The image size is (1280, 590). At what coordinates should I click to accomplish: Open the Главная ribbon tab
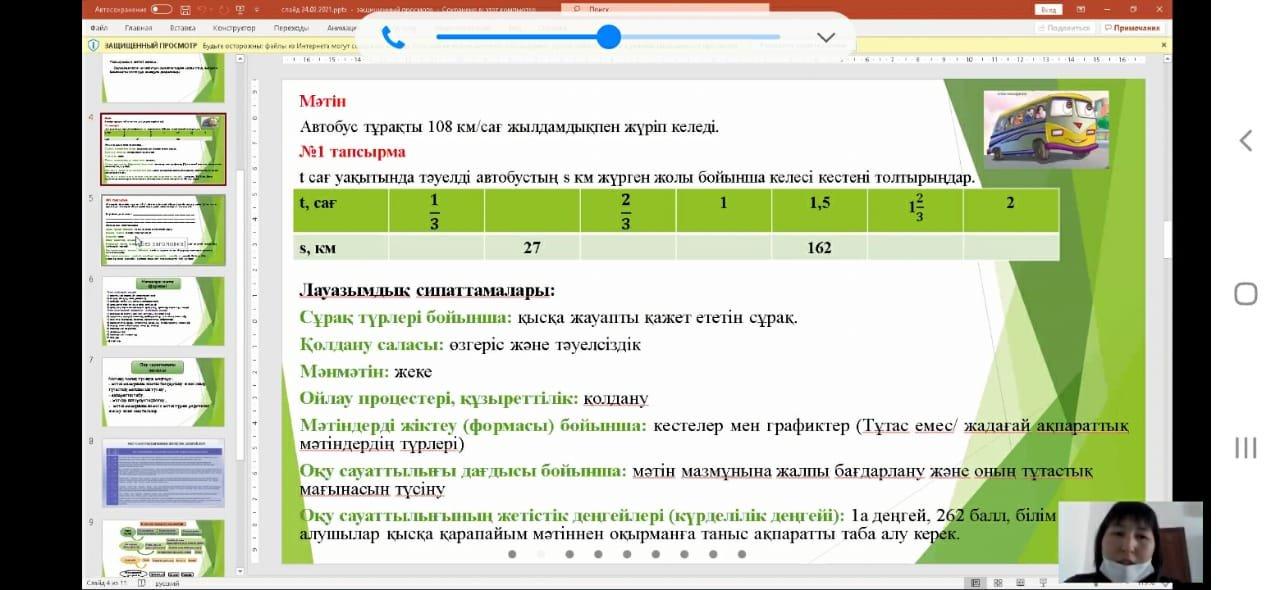point(138,29)
